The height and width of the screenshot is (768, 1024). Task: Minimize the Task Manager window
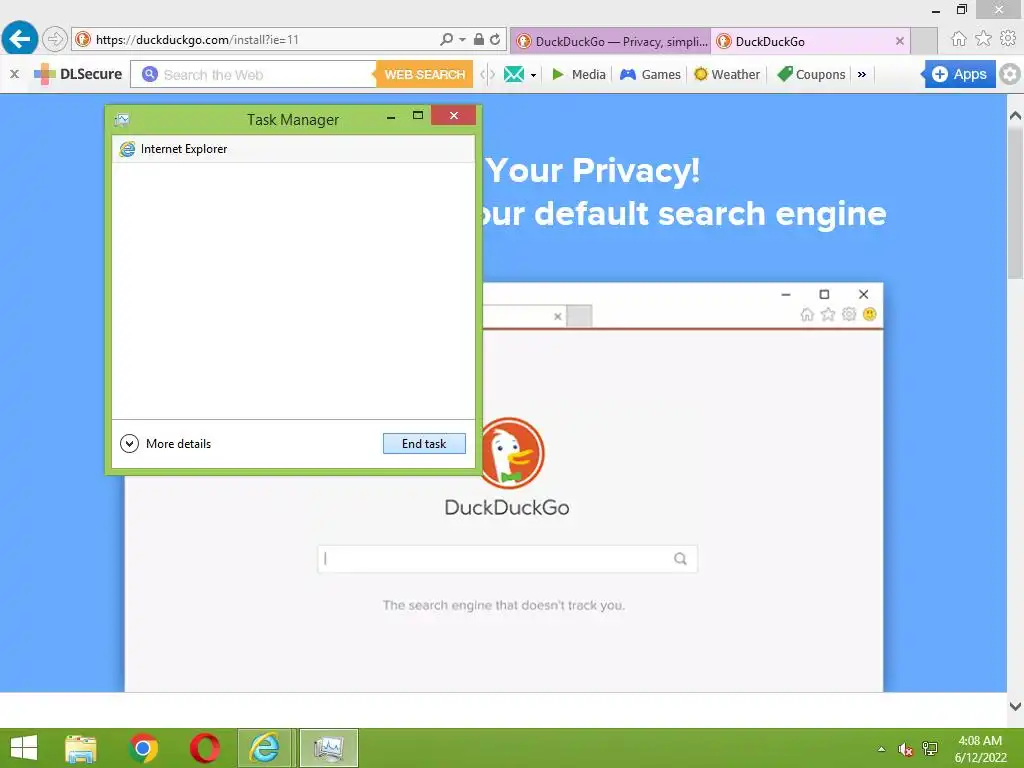coord(391,118)
